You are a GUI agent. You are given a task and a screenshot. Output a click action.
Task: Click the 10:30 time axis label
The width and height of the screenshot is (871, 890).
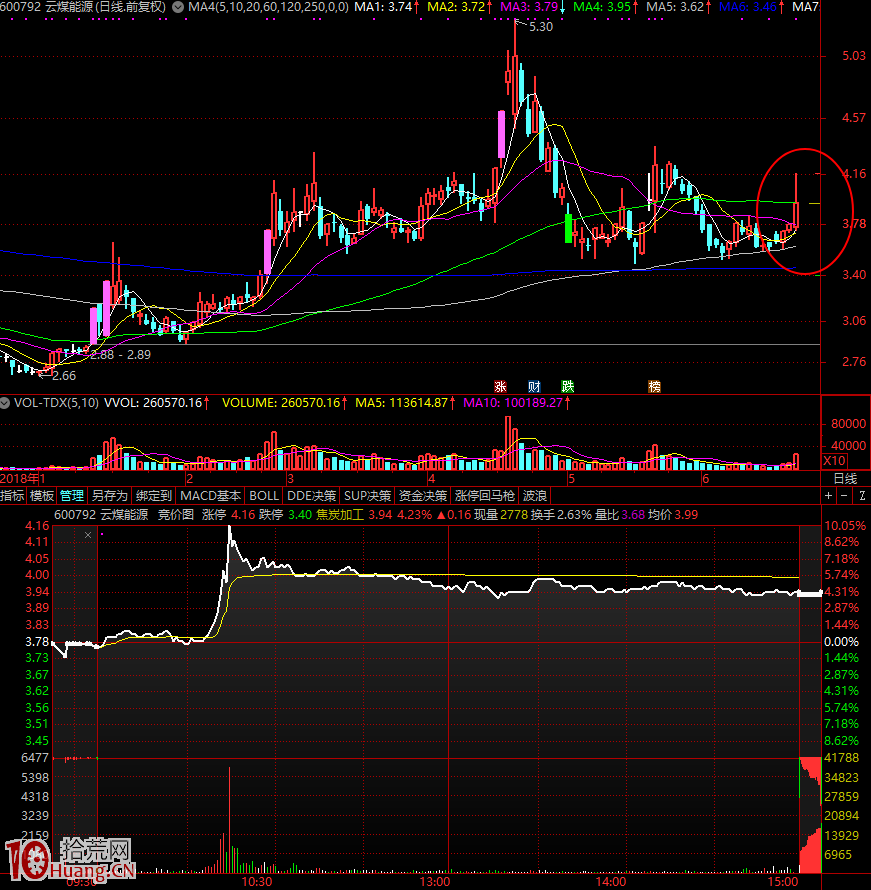tap(256, 882)
